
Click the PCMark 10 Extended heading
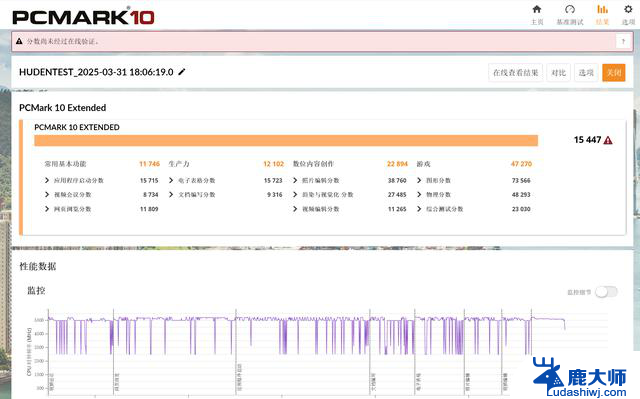pyautogui.click(x=62, y=108)
